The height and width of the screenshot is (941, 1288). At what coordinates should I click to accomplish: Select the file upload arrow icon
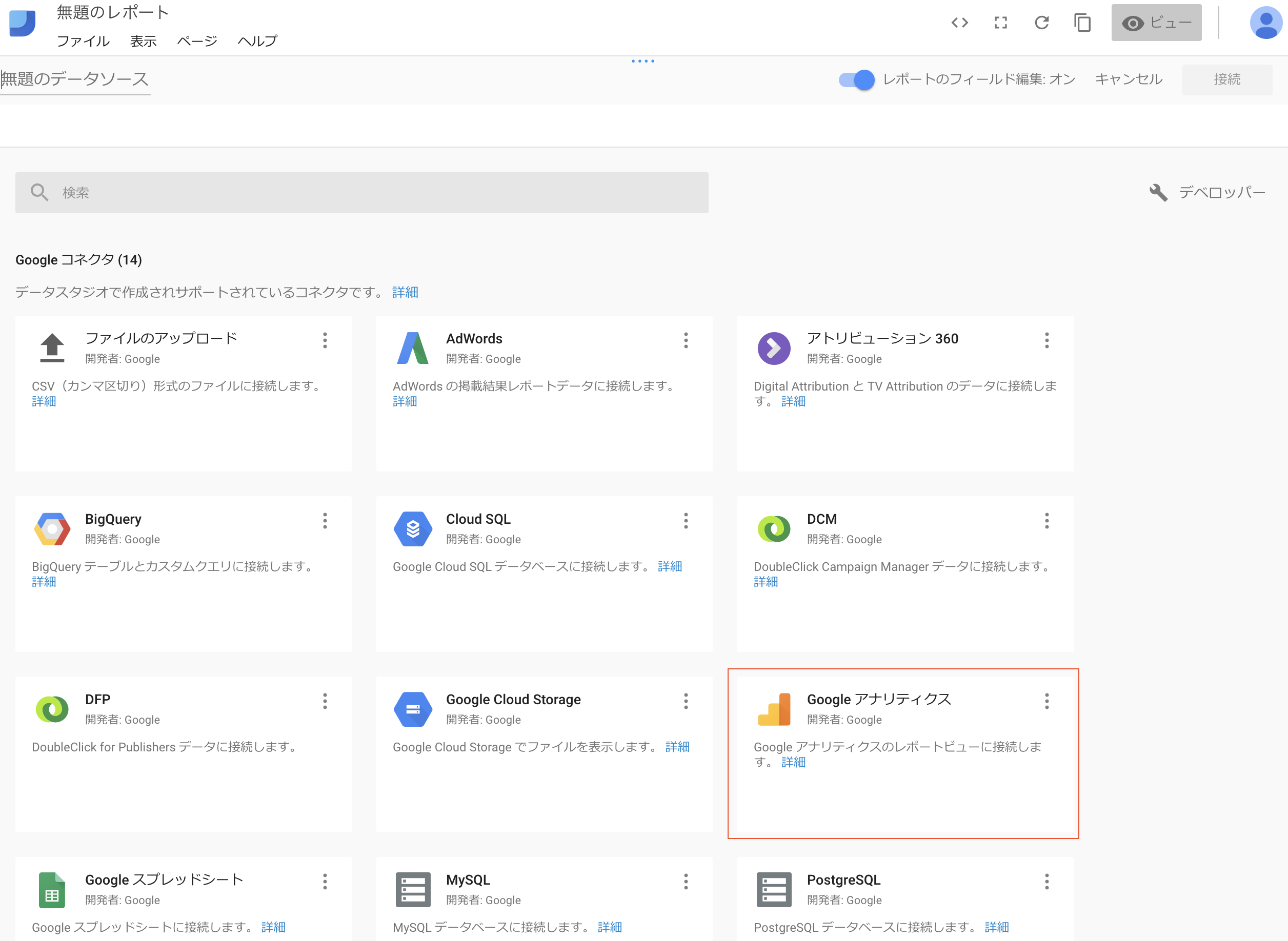(52, 347)
